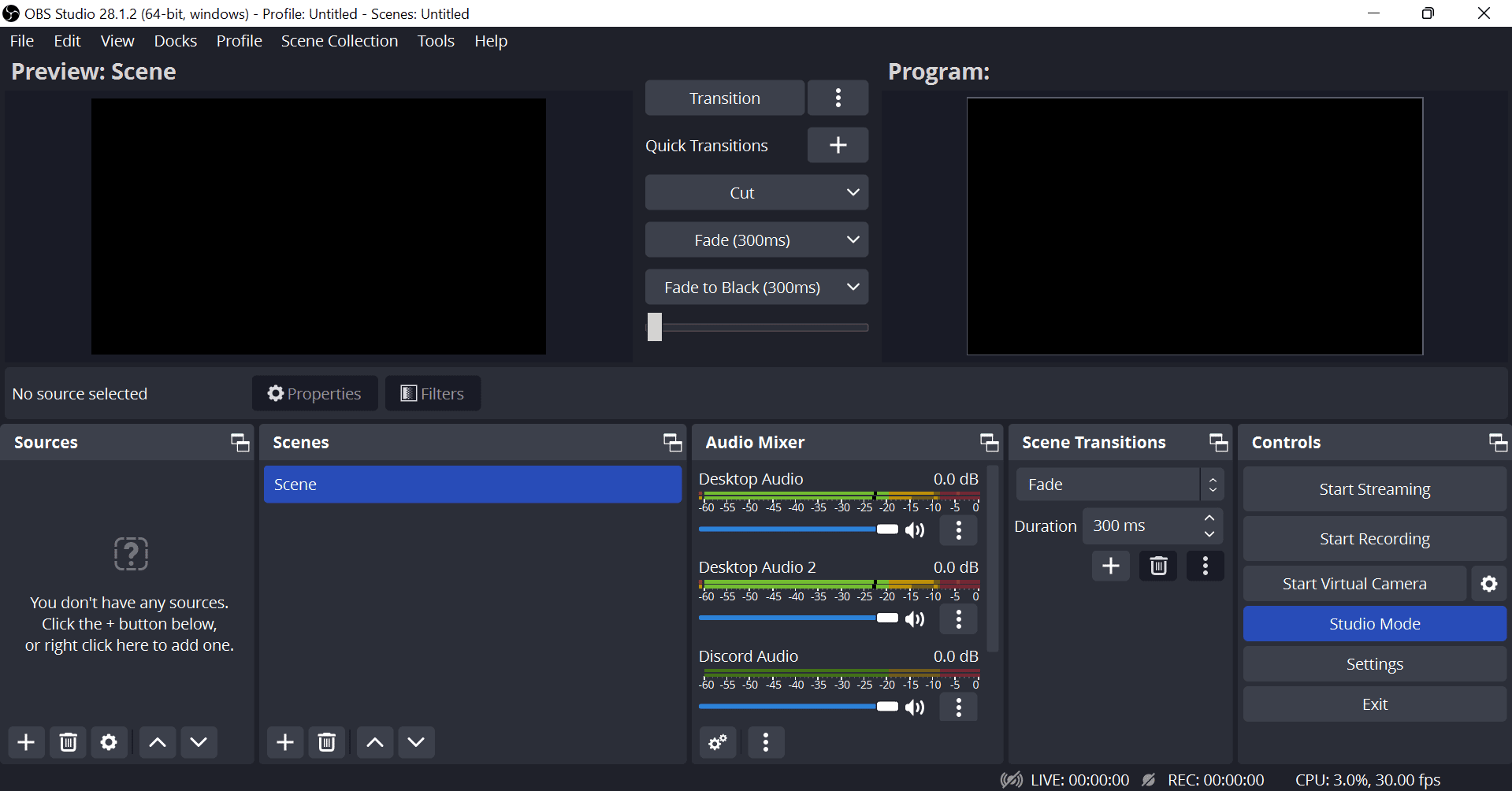Adjust the Desktop Audio 2 volume slider
This screenshot has height=791, width=1512.
click(x=886, y=618)
